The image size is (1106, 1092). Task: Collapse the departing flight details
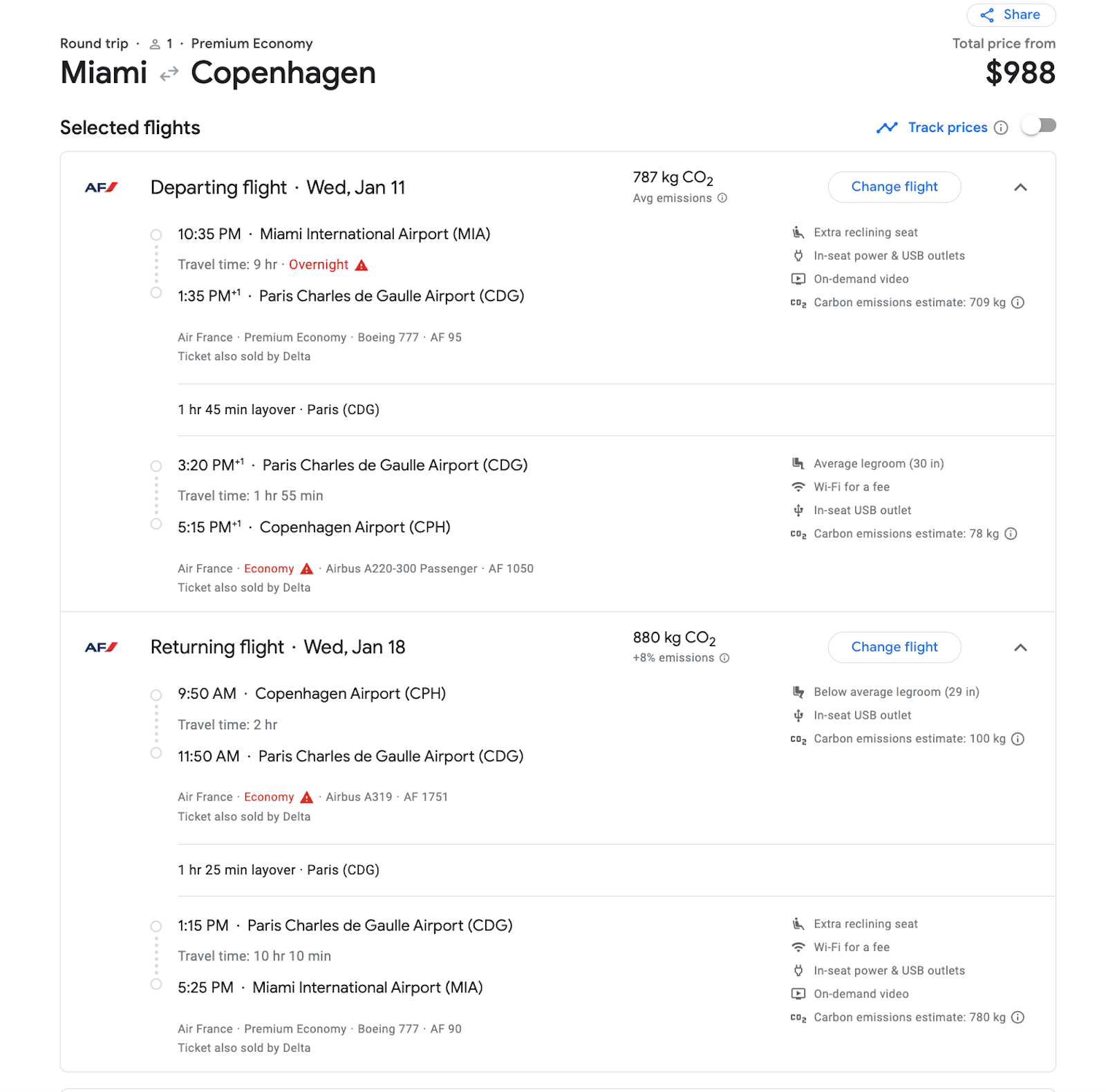pyautogui.click(x=1021, y=187)
